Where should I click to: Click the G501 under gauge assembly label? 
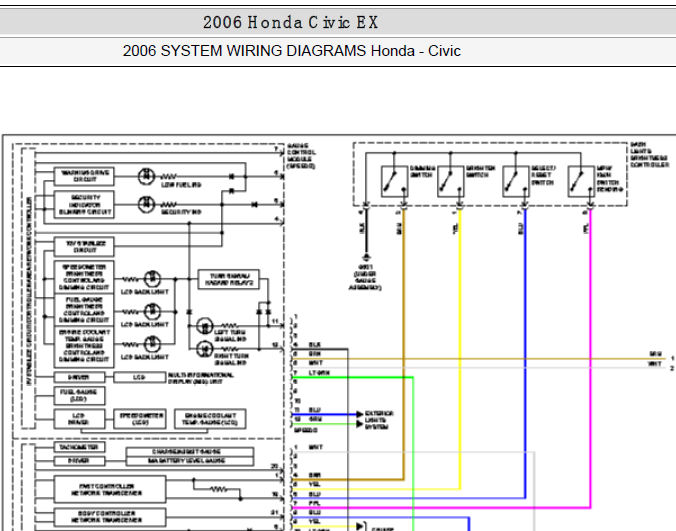tap(365, 277)
